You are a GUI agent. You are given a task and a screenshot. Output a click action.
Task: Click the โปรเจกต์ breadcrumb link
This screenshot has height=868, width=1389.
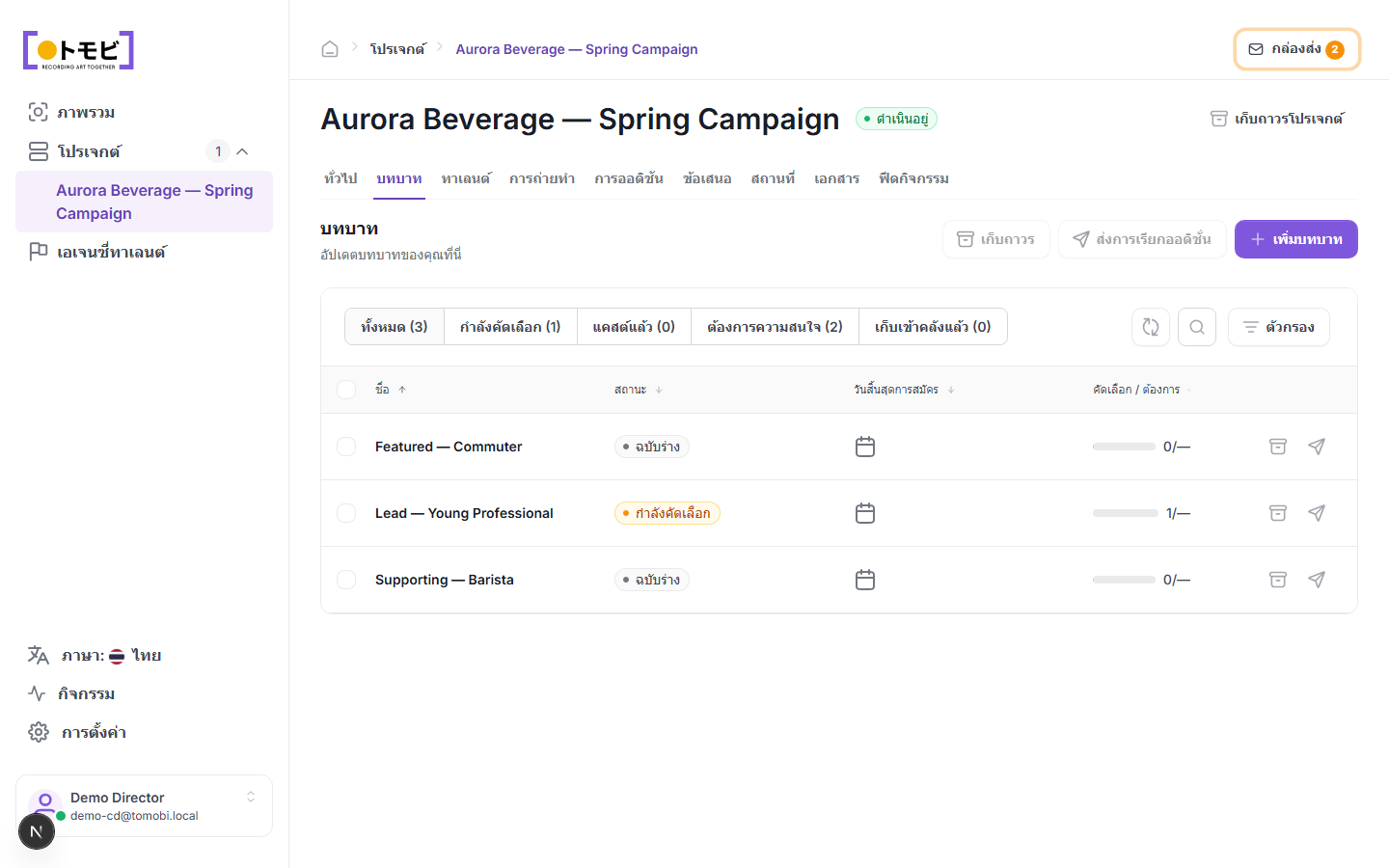397,49
